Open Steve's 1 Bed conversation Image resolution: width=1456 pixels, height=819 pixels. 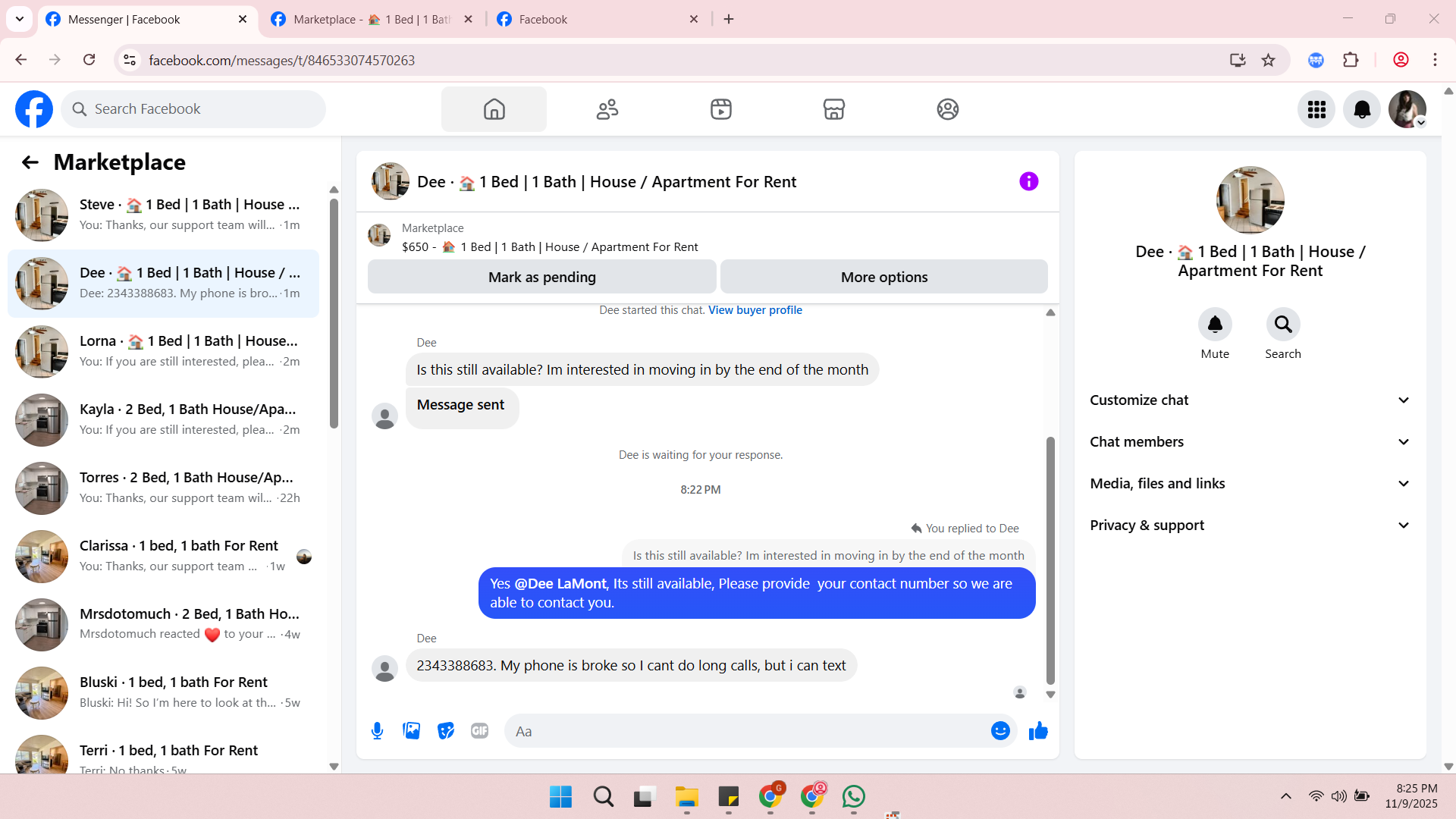coord(163,215)
